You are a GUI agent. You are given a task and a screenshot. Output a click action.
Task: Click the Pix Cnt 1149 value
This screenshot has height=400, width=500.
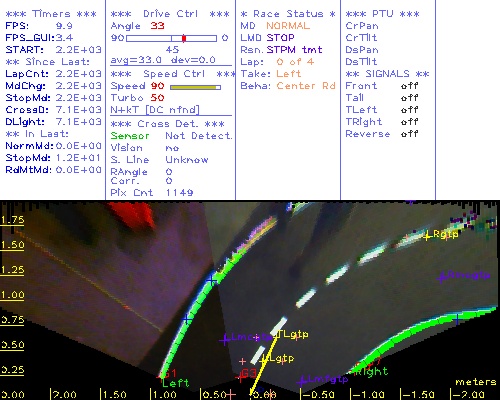click(179, 193)
